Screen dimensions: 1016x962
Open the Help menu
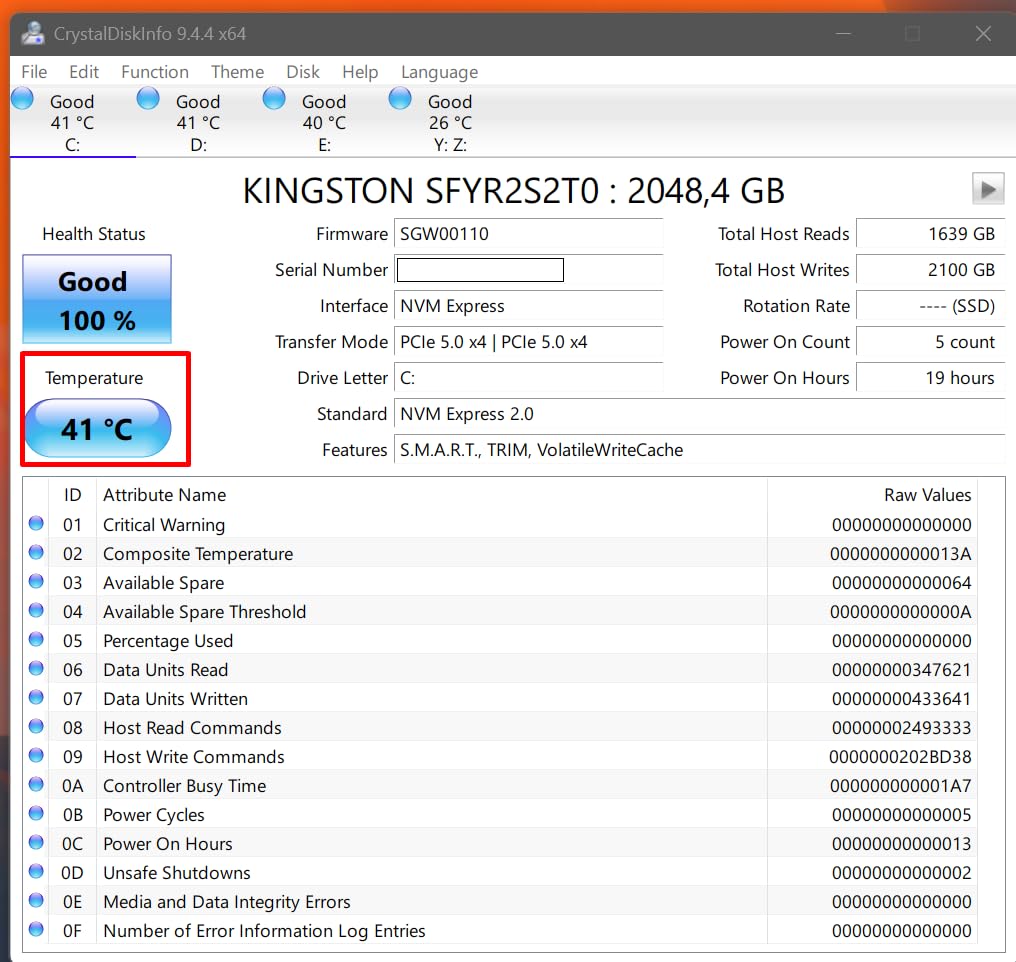tap(360, 72)
